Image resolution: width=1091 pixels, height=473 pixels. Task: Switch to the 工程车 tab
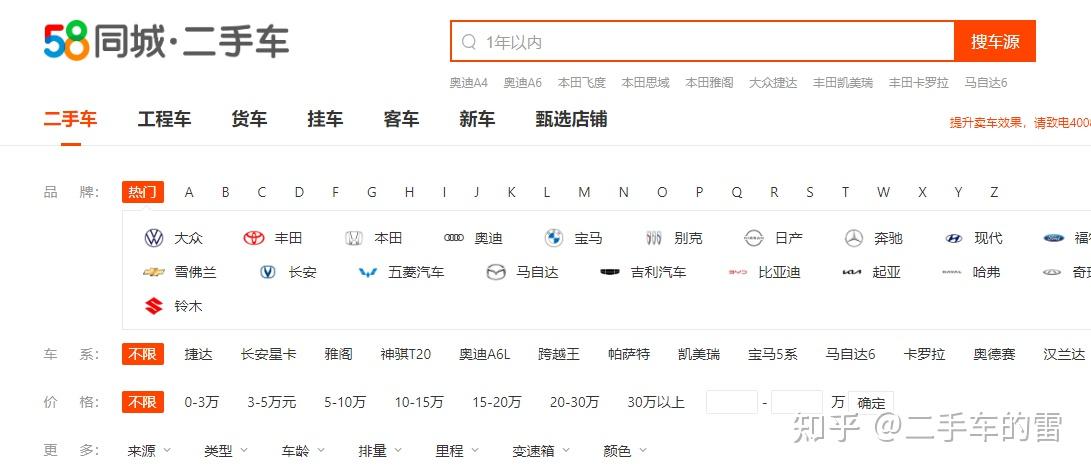pyautogui.click(x=164, y=120)
